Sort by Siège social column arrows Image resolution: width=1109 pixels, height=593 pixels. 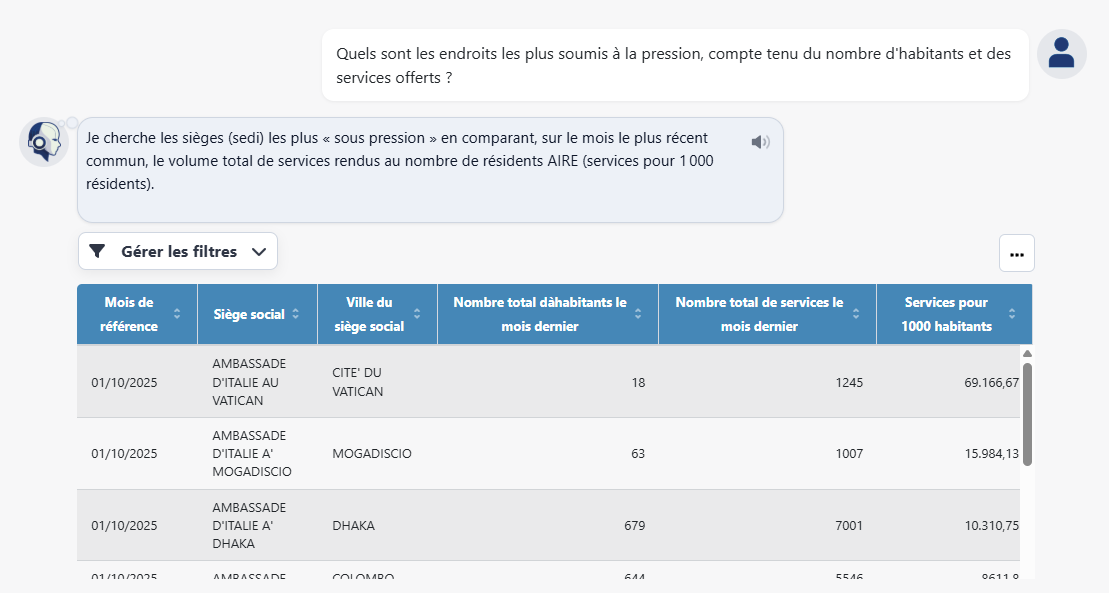click(x=296, y=314)
